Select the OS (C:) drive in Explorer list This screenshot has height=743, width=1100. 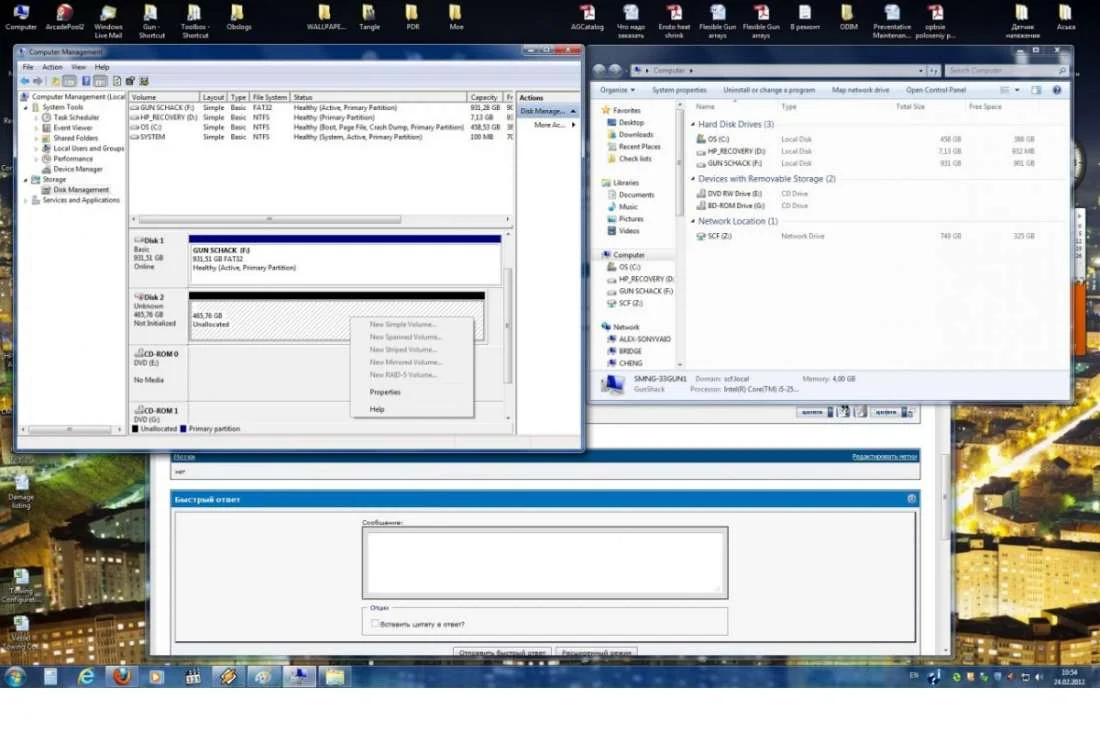coord(718,139)
